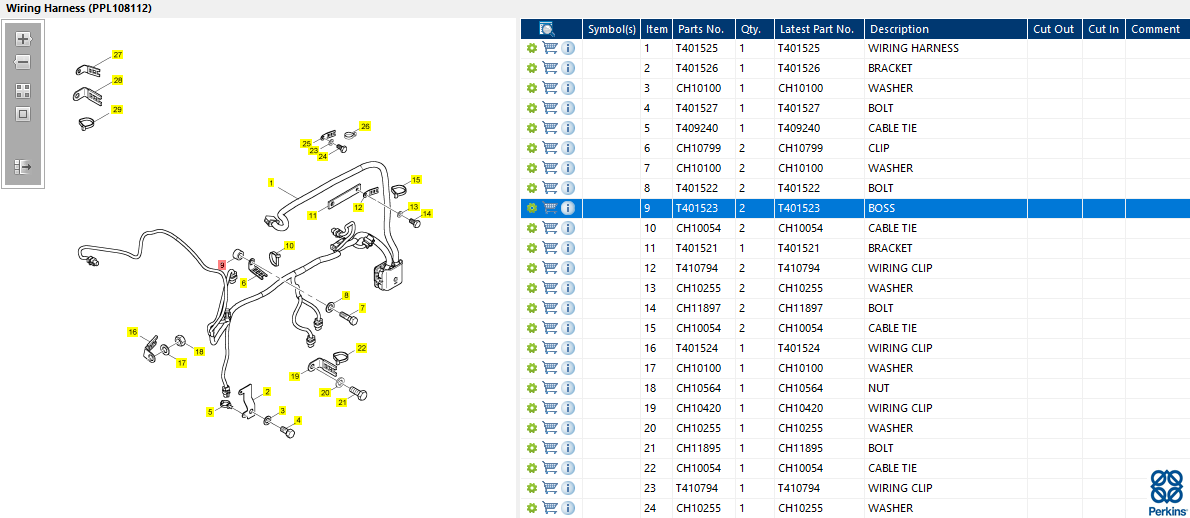This screenshot has width=1190, height=518.
Task: Click the Cut Out column header
Action: (1055, 29)
